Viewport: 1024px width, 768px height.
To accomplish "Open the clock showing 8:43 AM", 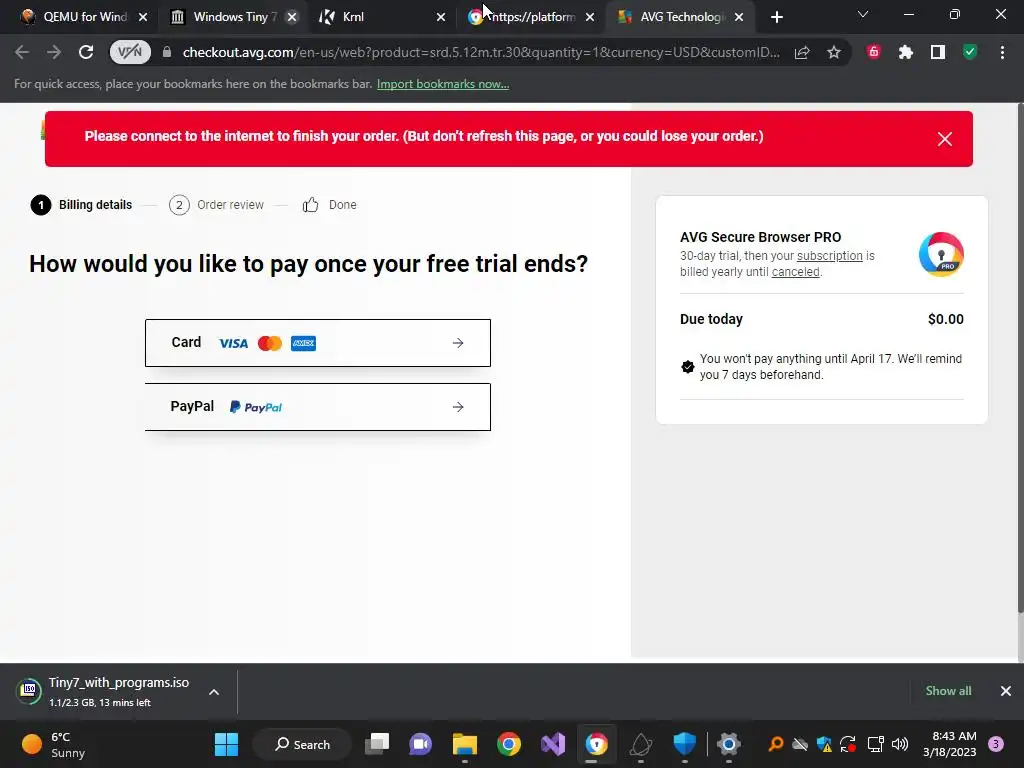I will tap(950, 744).
